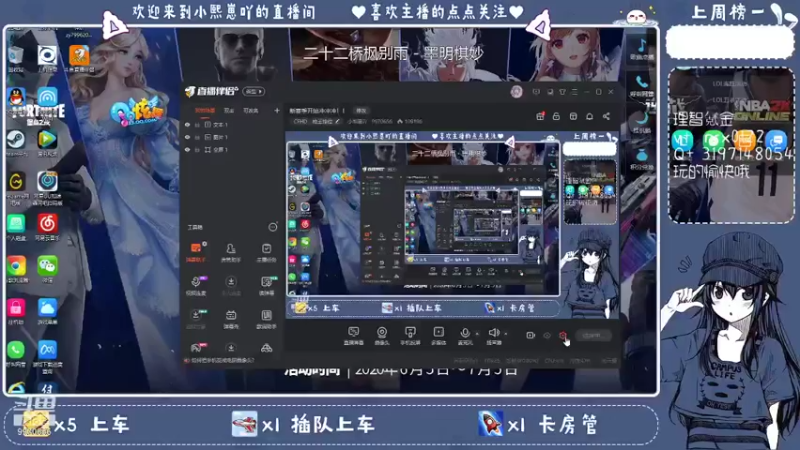Click the square box icon beside the bell
Image resolution: width=800 pixels, height=450 pixels.
(x=573, y=116)
